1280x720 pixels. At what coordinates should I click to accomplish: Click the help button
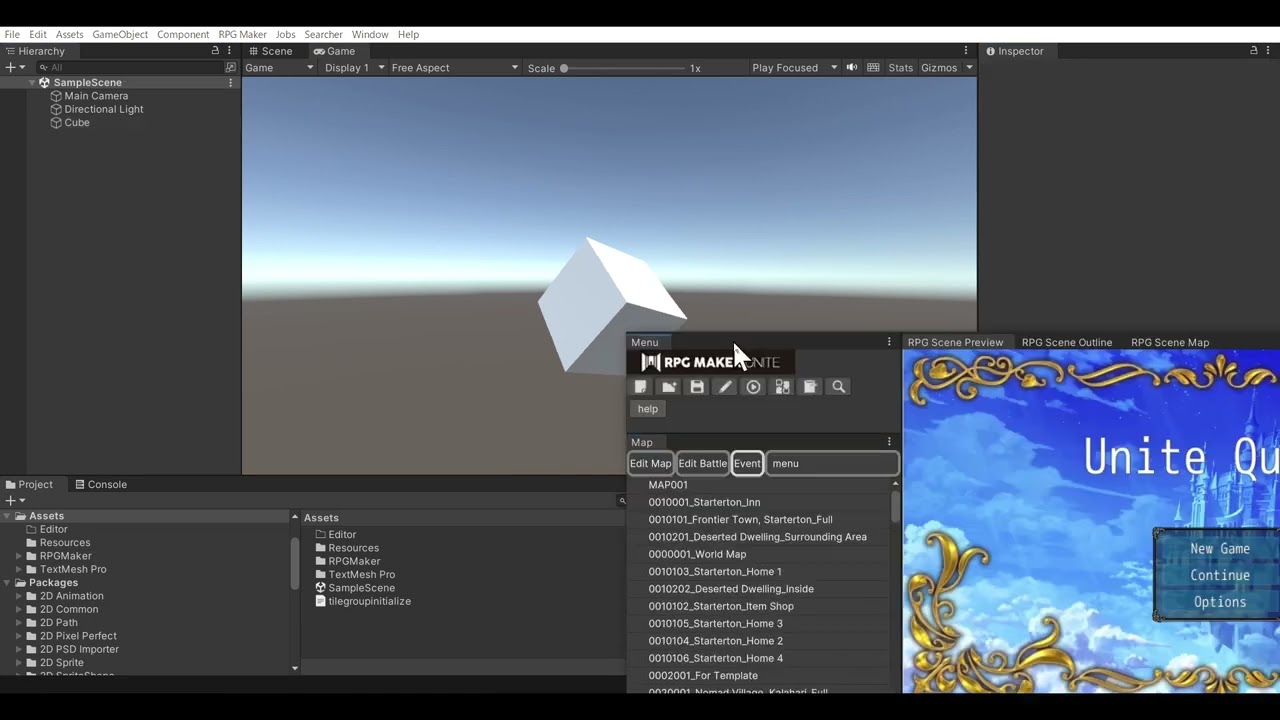[x=648, y=409]
